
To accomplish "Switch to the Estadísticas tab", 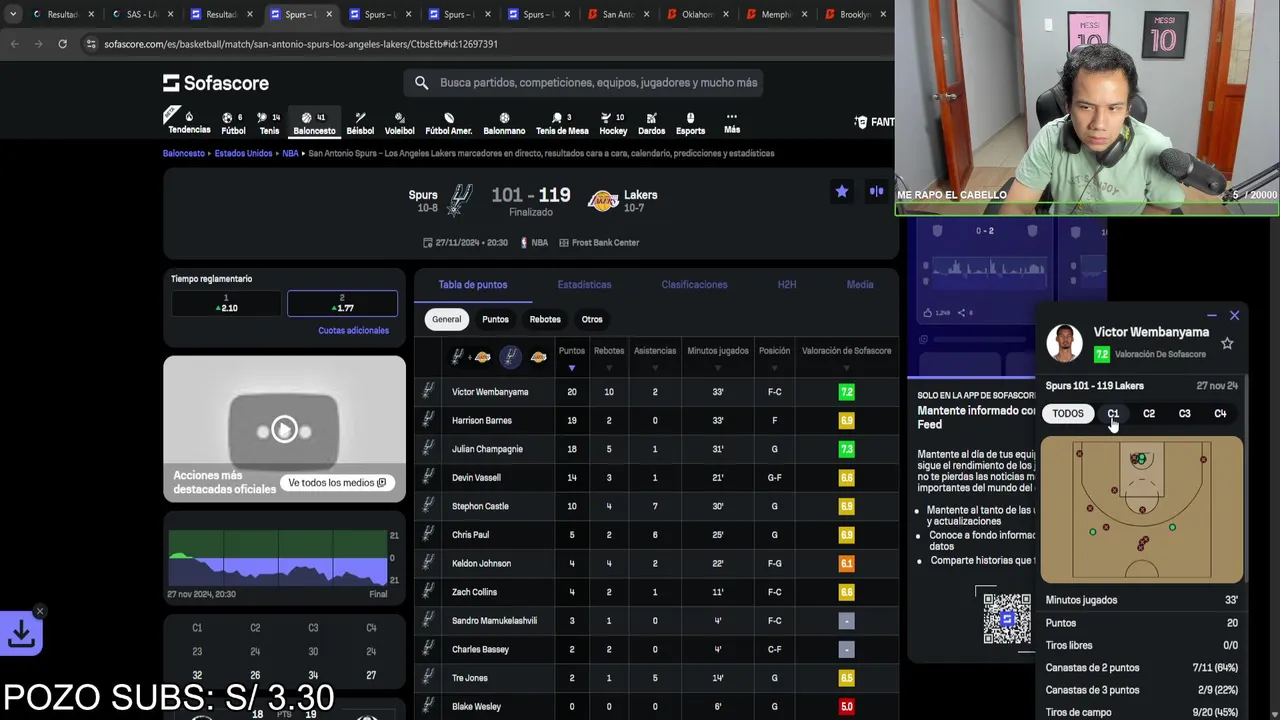I will (x=584, y=285).
